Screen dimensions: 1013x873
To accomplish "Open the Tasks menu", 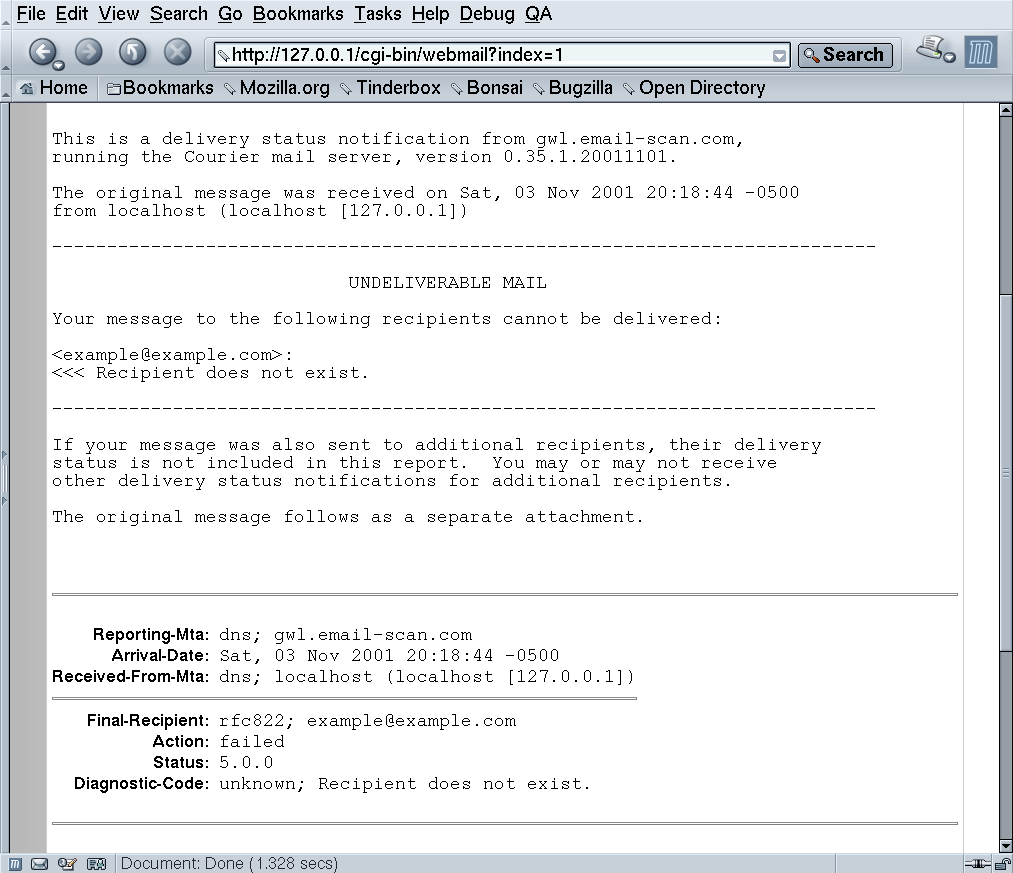I will (x=377, y=14).
